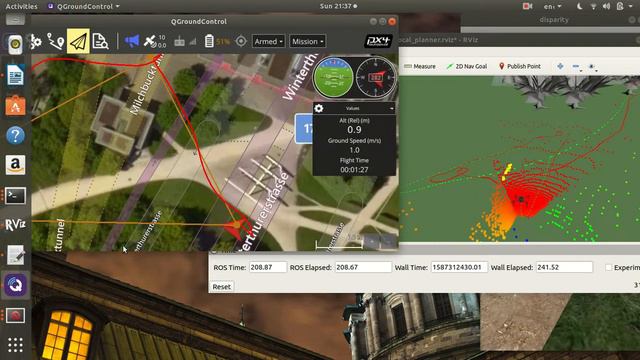Click the compass heading instrument
Image resolution: width=640 pixels, height=360 pixels.
[376, 77]
